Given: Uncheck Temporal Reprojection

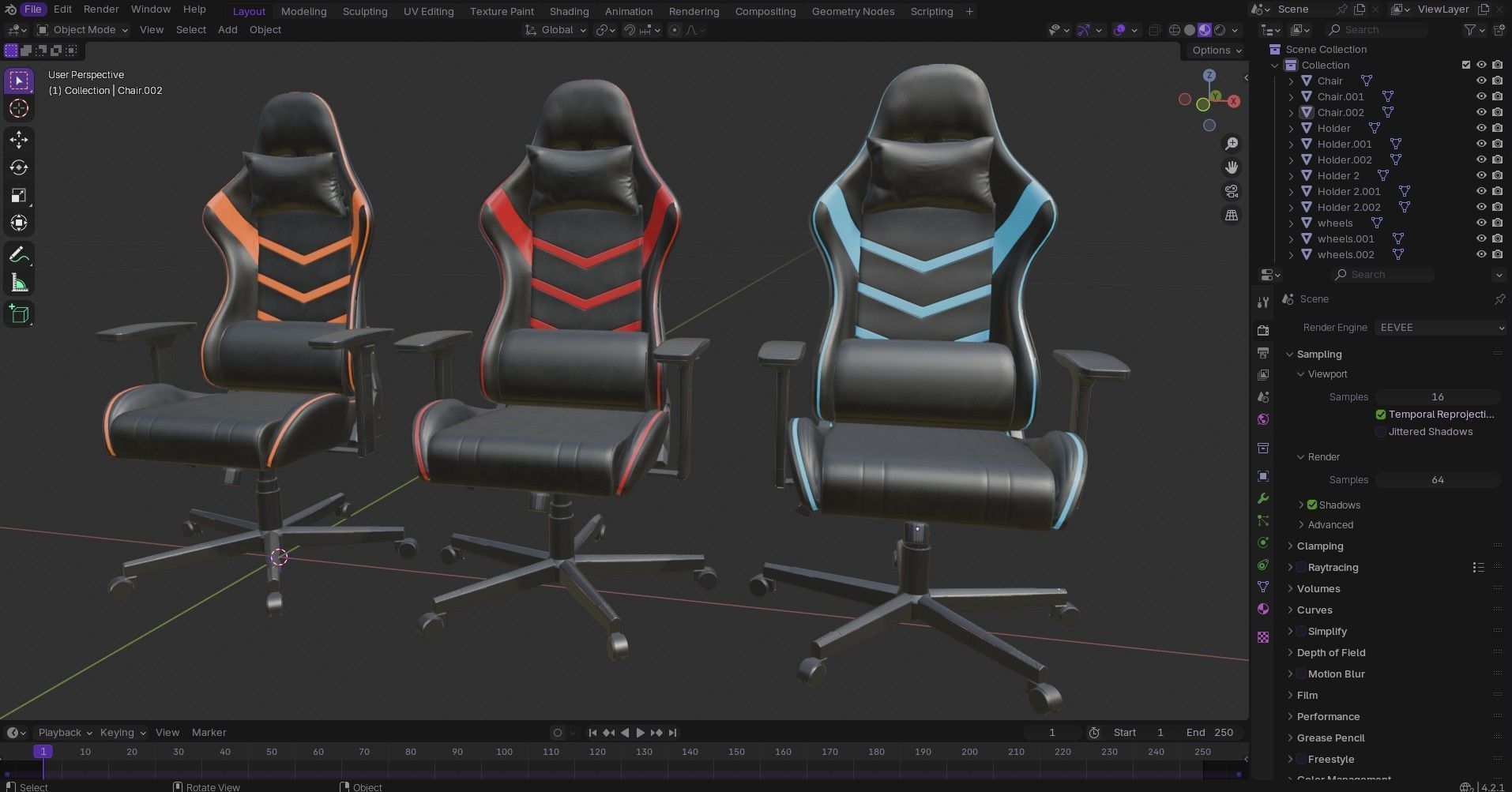Looking at the screenshot, I should coord(1381,415).
